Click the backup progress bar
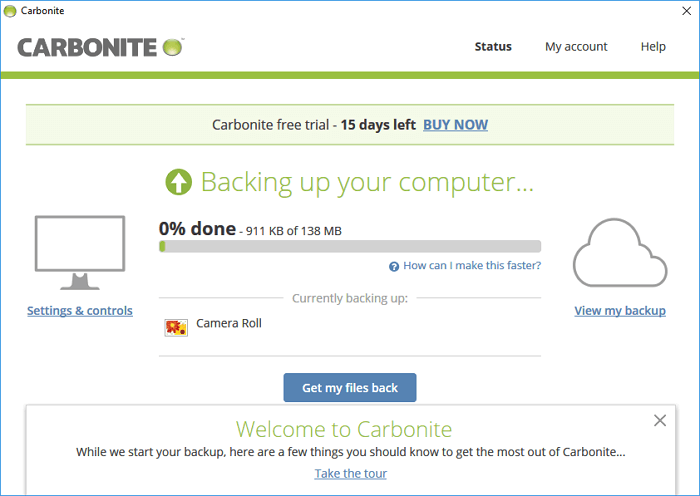Image resolution: width=700 pixels, height=496 pixels. pyautogui.click(x=350, y=246)
